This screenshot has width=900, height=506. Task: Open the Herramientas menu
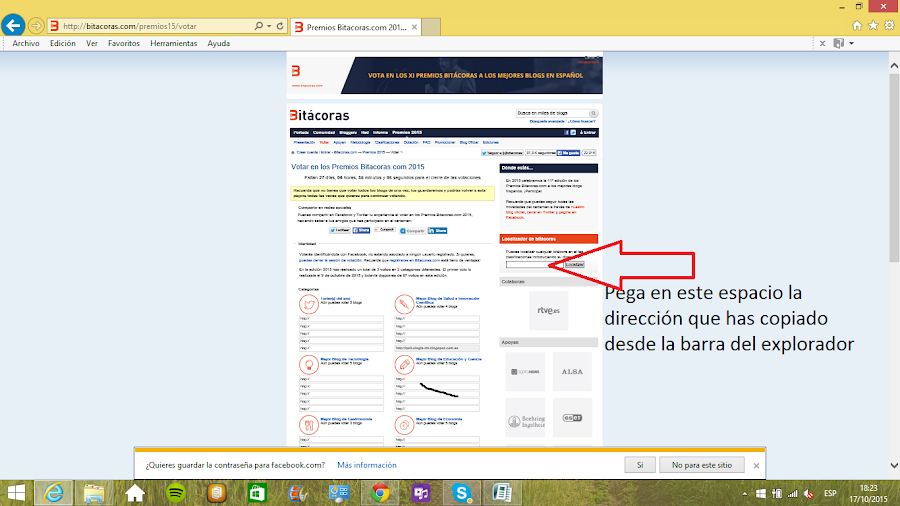click(173, 43)
